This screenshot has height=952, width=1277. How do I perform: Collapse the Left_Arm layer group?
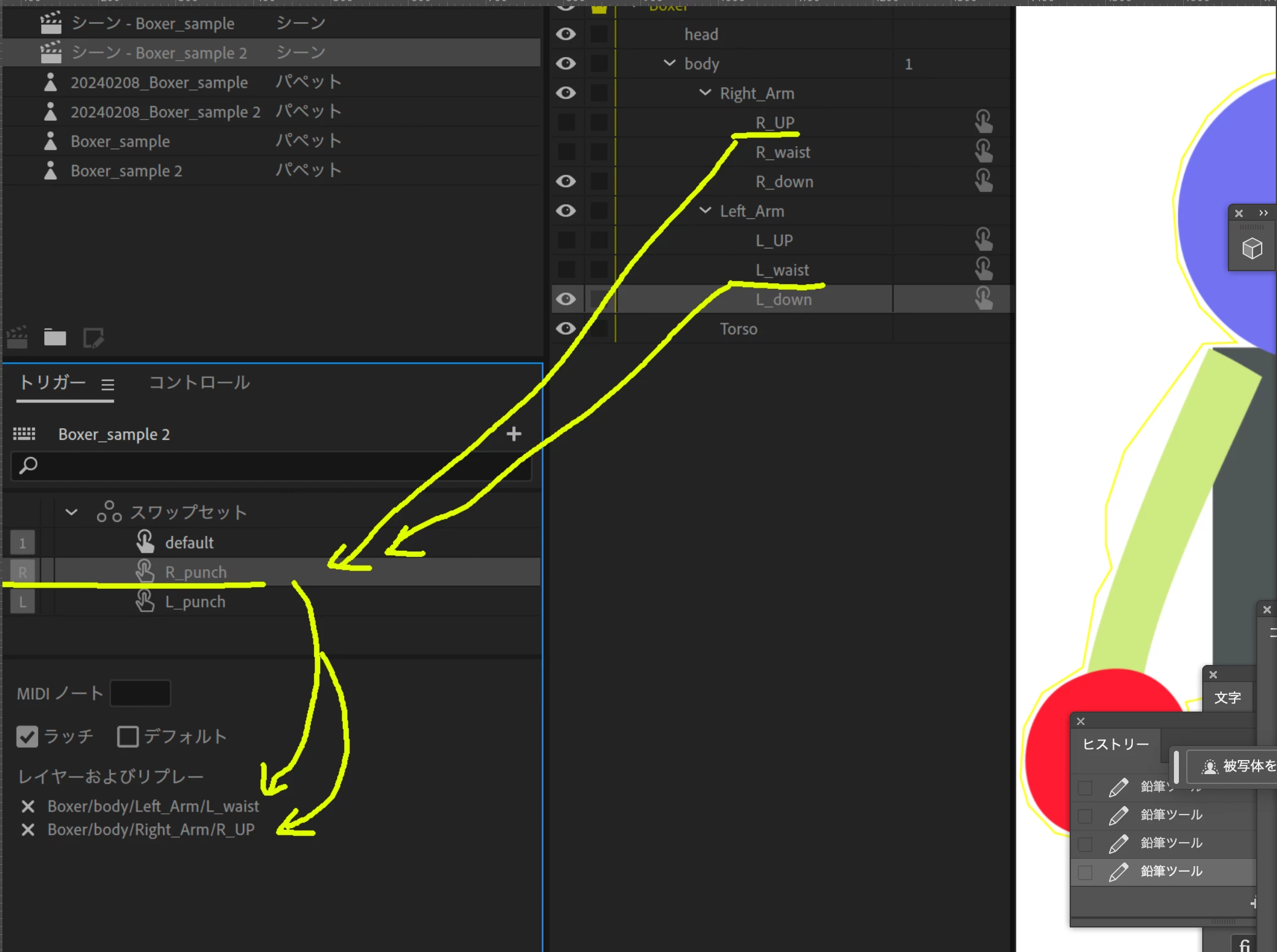pyautogui.click(x=705, y=210)
